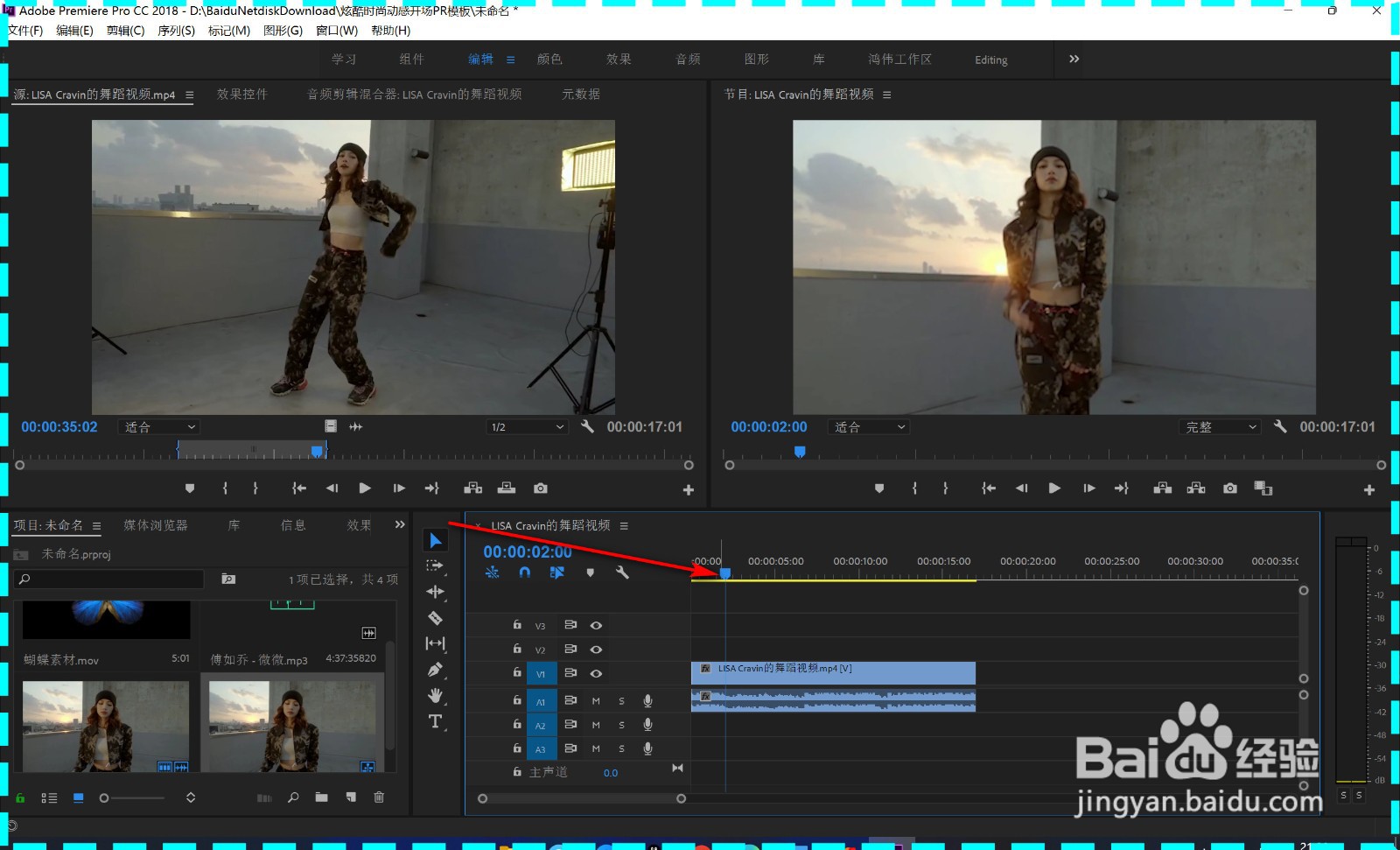Select the Type tool
The height and width of the screenshot is (850, 1400).
click(x=435, y=721)
